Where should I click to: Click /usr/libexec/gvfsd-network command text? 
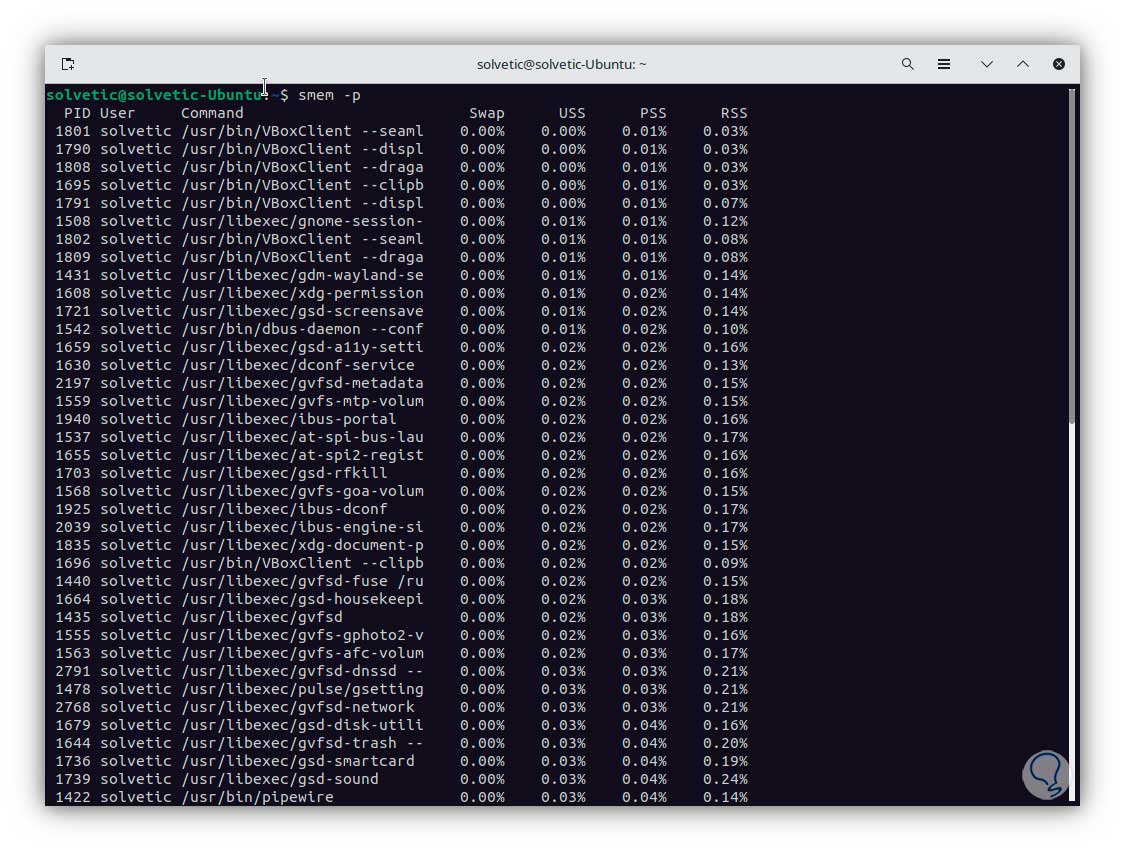298,707
